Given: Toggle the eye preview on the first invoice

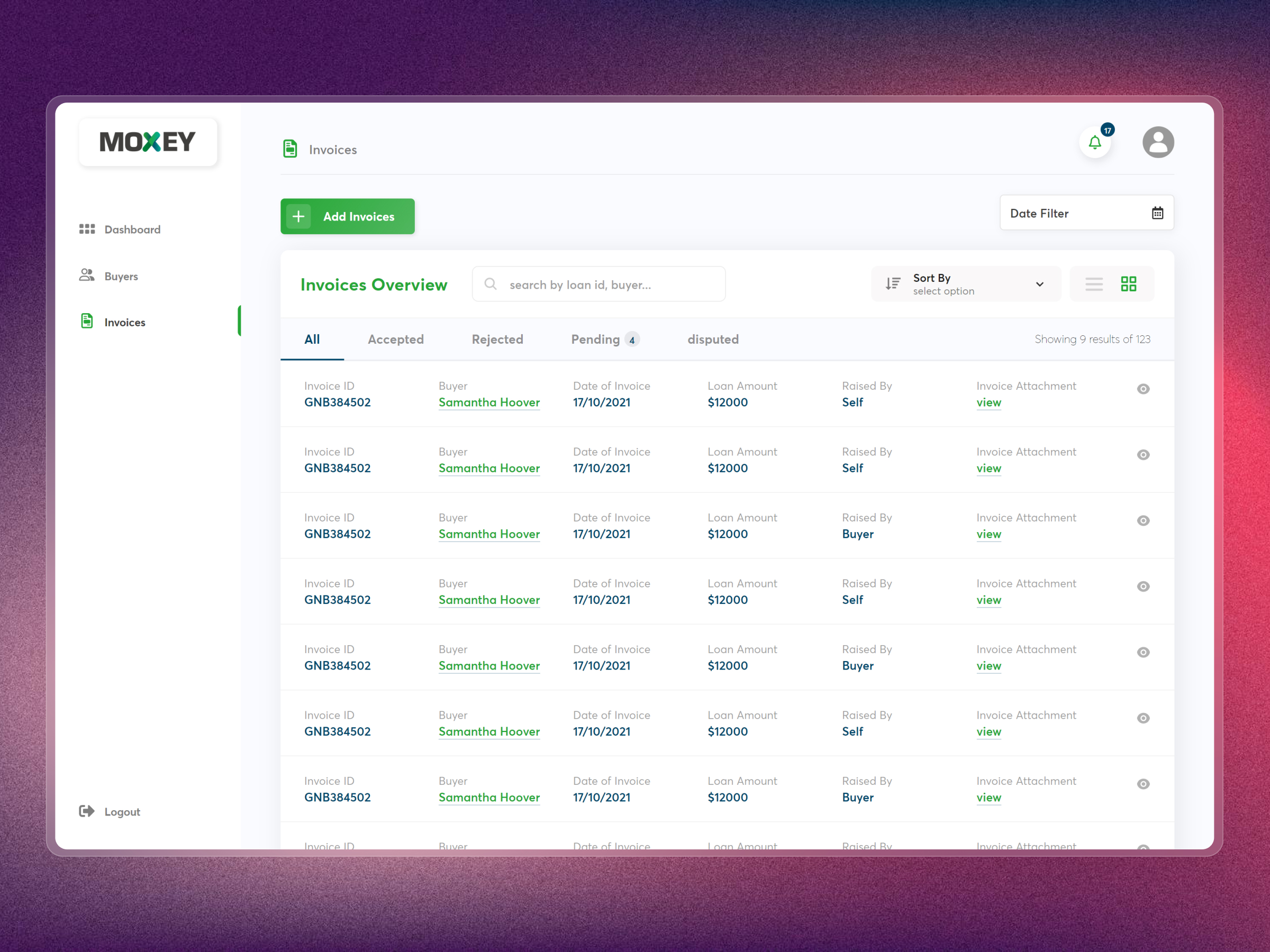Looking at the screenshot, I should [1143, 389].
